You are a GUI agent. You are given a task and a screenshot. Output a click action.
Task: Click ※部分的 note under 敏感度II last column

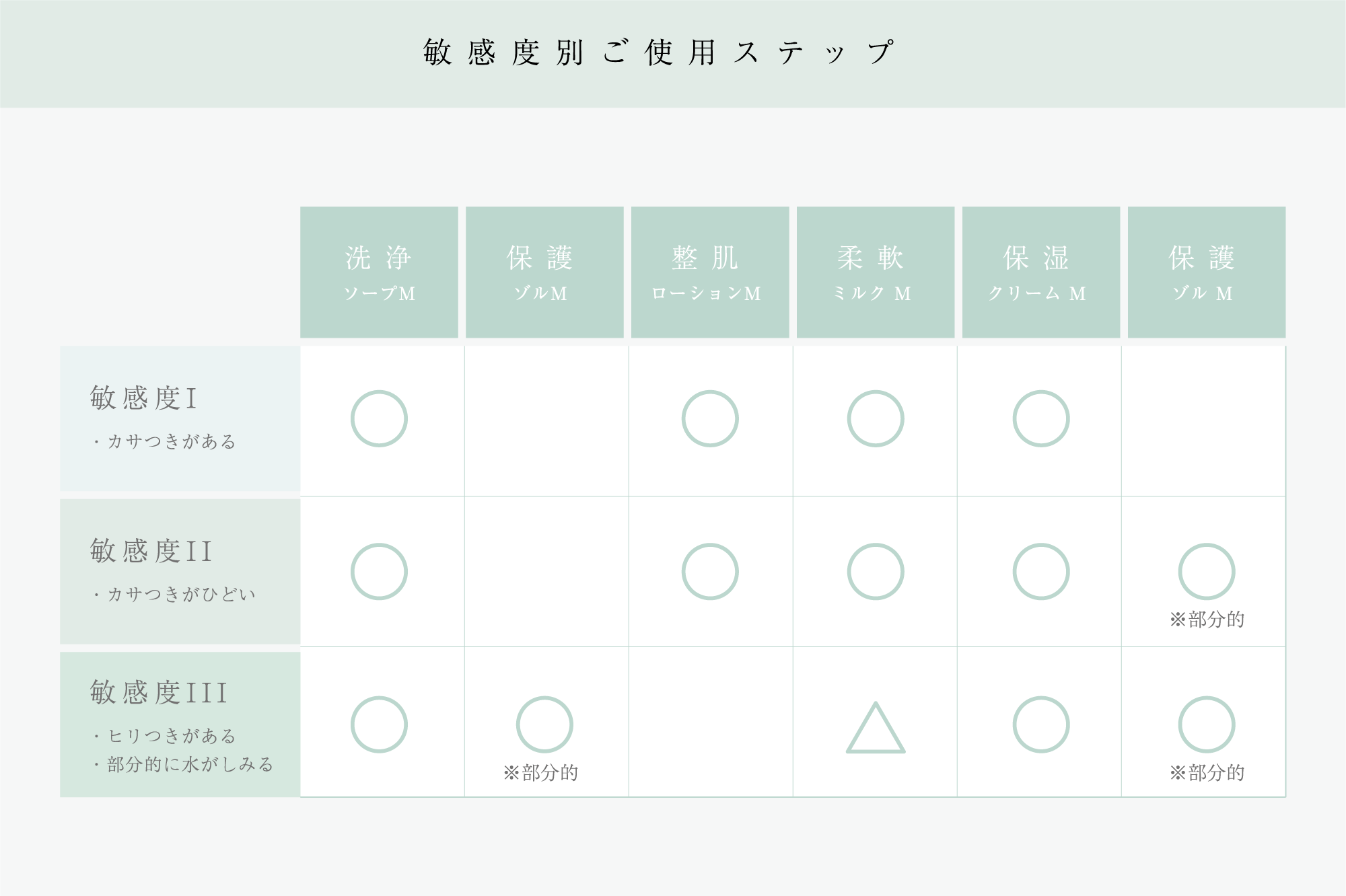(1207, 619)
